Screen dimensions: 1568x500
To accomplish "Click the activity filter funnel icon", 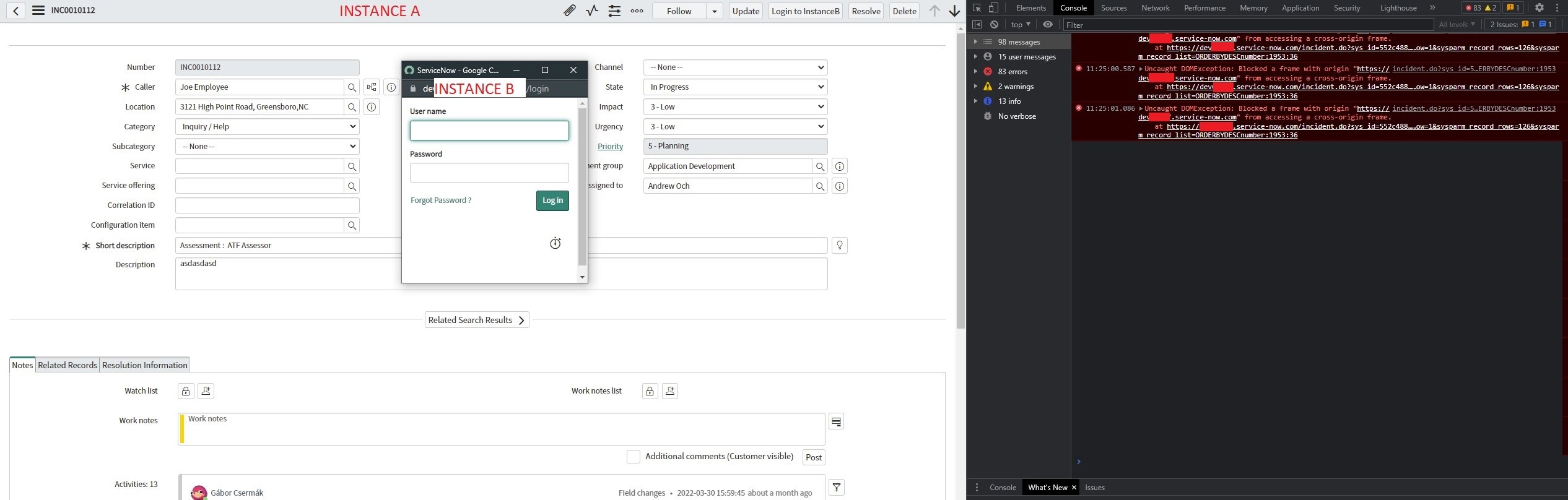I will [x=836, y=488].
